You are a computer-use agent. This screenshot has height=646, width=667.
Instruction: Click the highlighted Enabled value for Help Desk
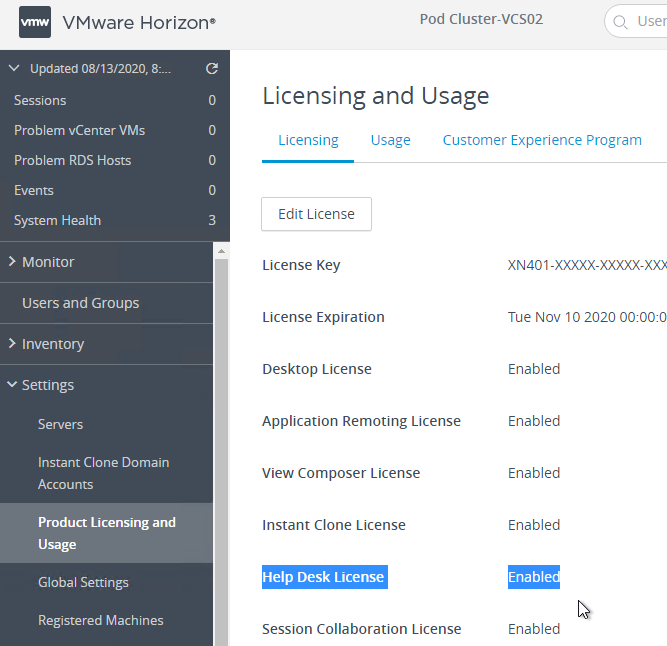(534, 577)
